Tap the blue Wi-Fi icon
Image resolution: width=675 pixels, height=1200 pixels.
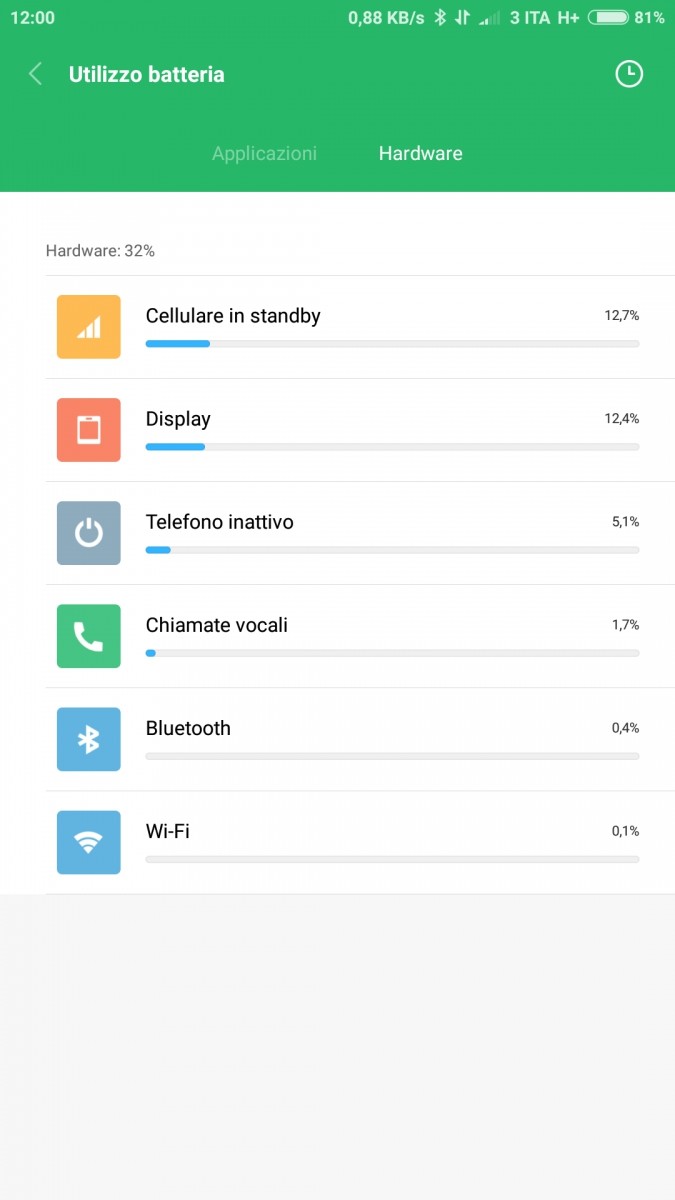(89, 842)
